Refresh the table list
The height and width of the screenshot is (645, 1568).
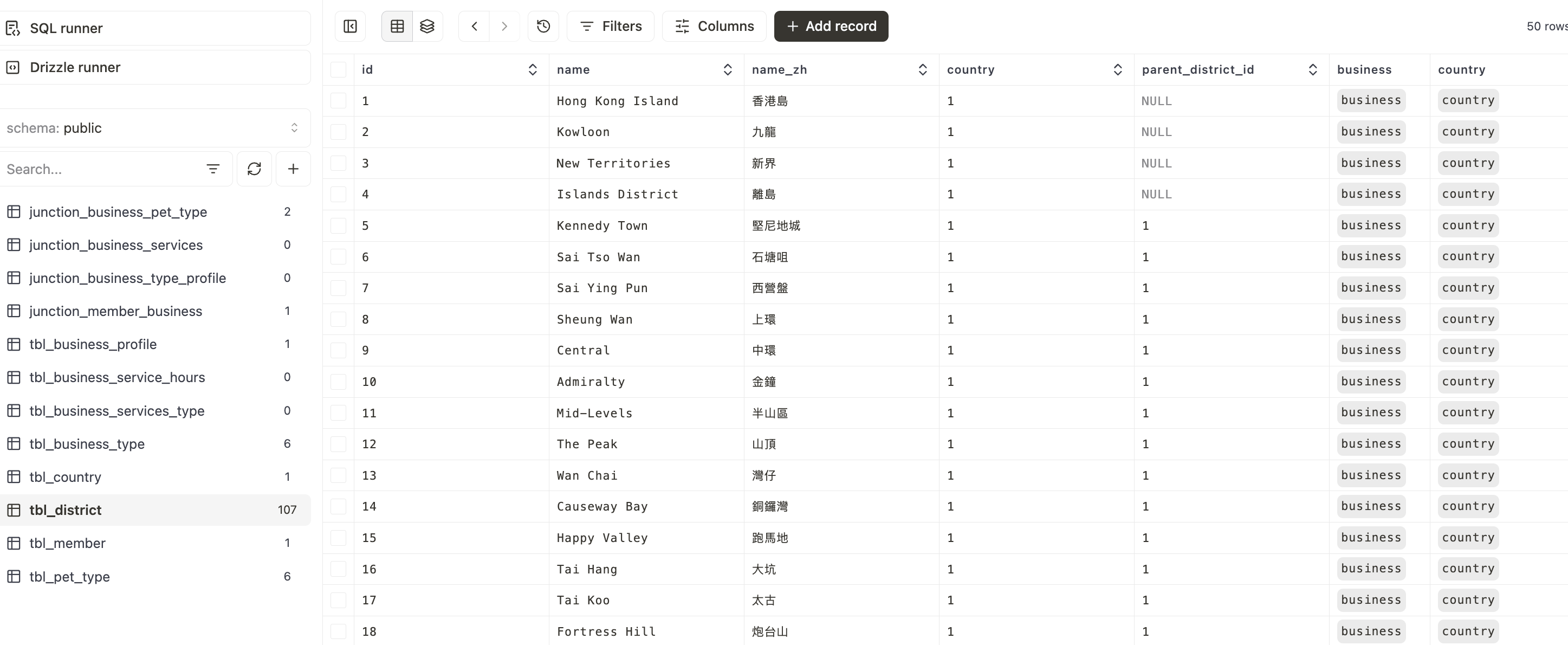coord(254,169)
